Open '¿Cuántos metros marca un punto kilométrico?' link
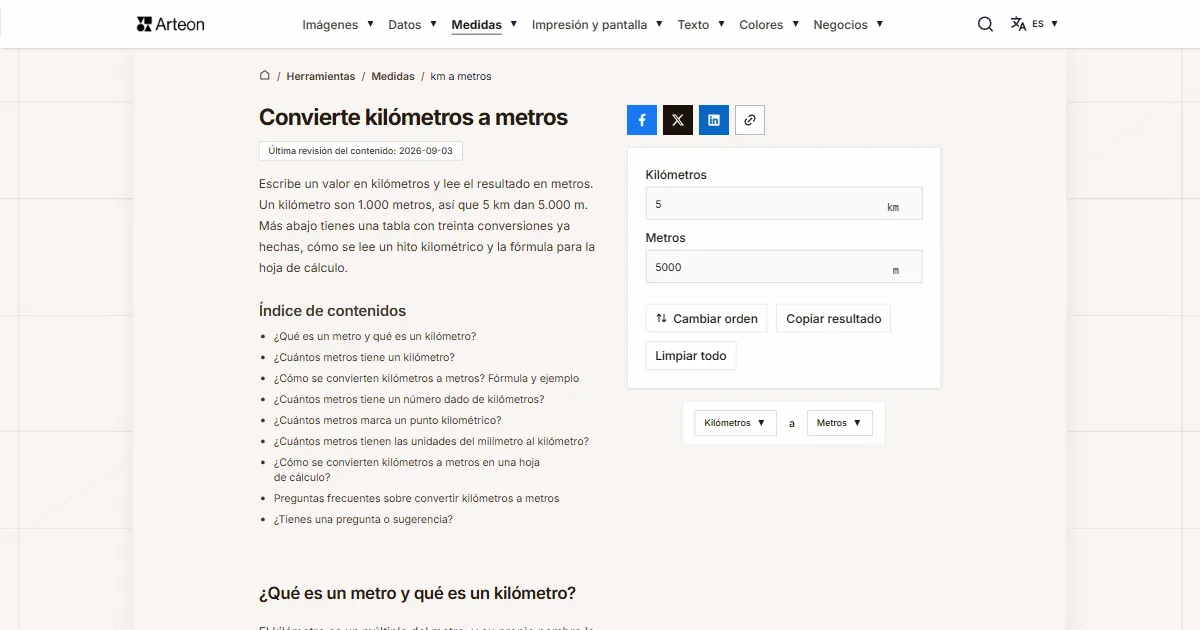Screen dimensions: 1200x630 point(387,421)
